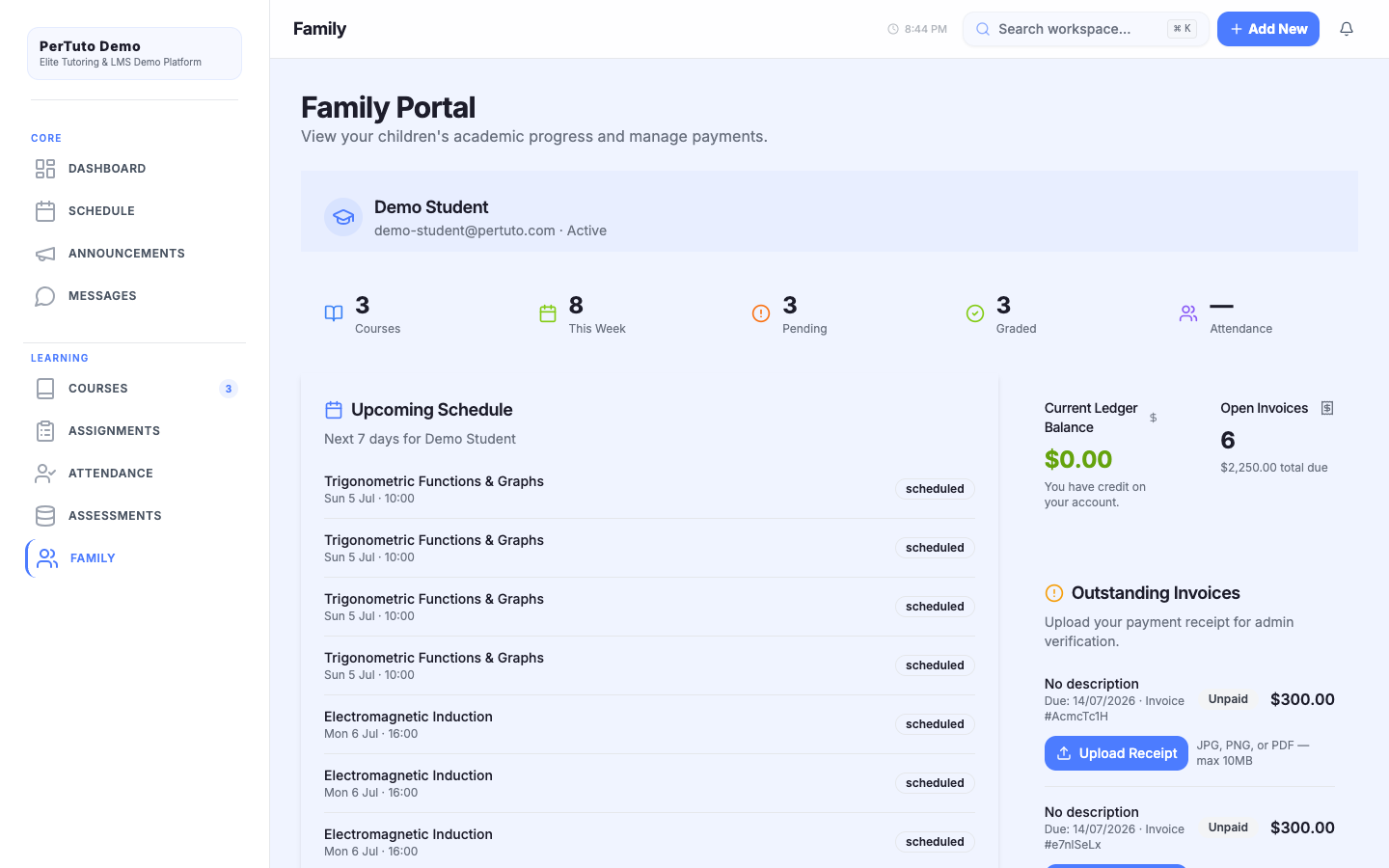The height and width of the screenshot is (868, 1389).
Task: Click the PerTuto Demo workspace card
Action: click(134, 53)
